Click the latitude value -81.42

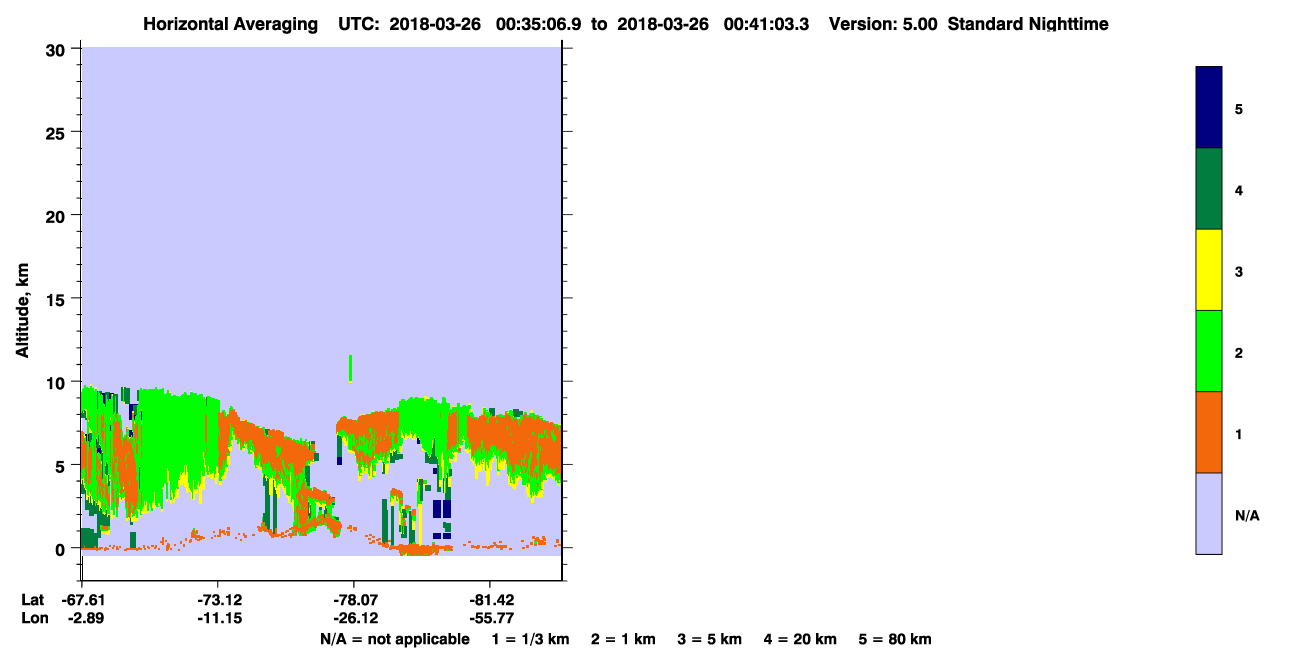click(490, 600)
